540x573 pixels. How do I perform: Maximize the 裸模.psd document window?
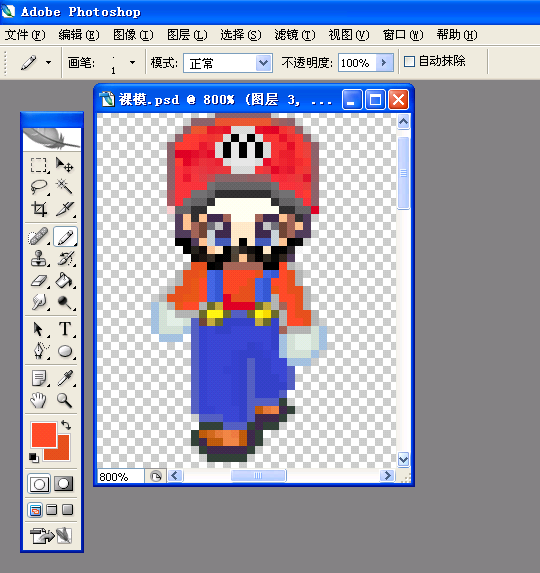375,99
